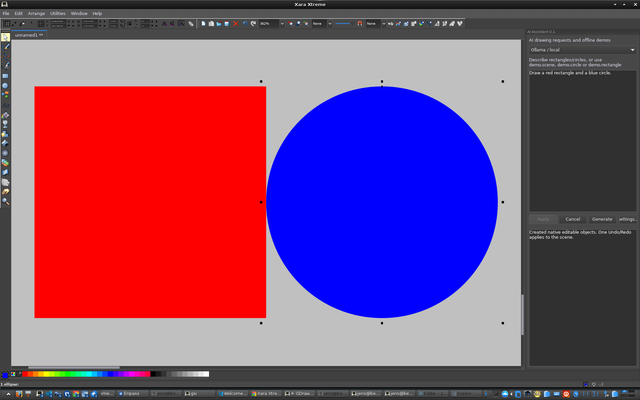Click the vertical canvas scrollbar thumb
The height and width of the screenshot is (400, 640).
(522, 314)
